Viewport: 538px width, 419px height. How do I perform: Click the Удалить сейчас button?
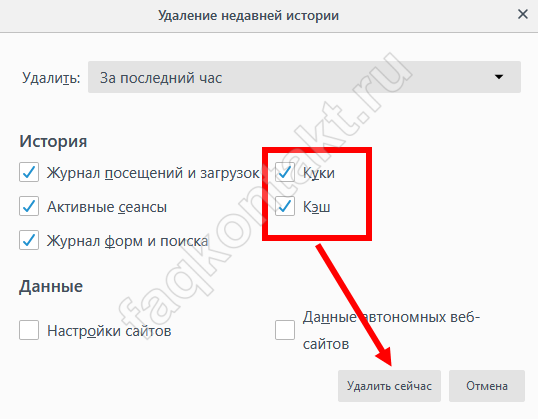pyautogui.click(x=389, y=386)
